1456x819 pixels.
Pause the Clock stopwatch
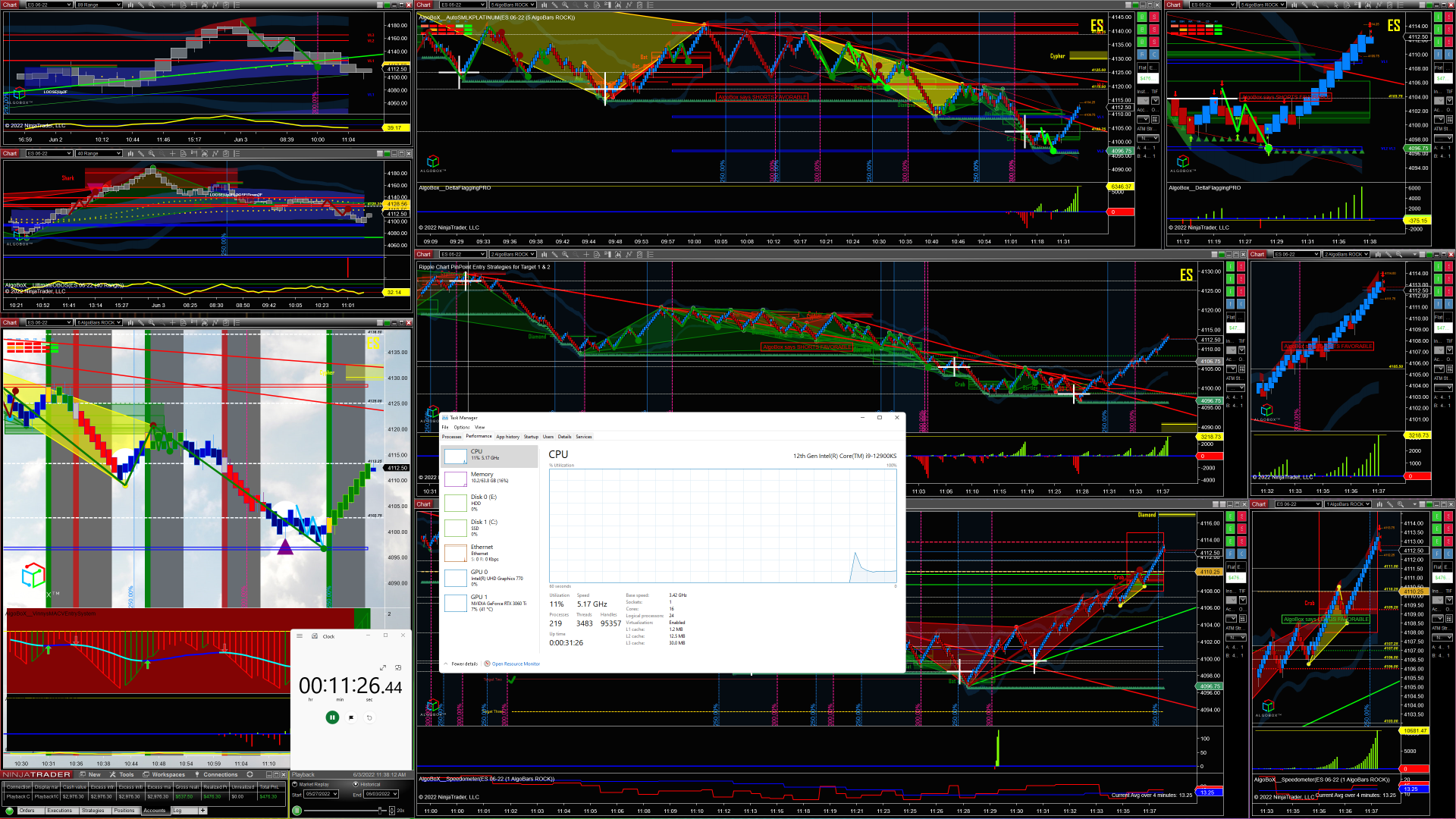332,717
